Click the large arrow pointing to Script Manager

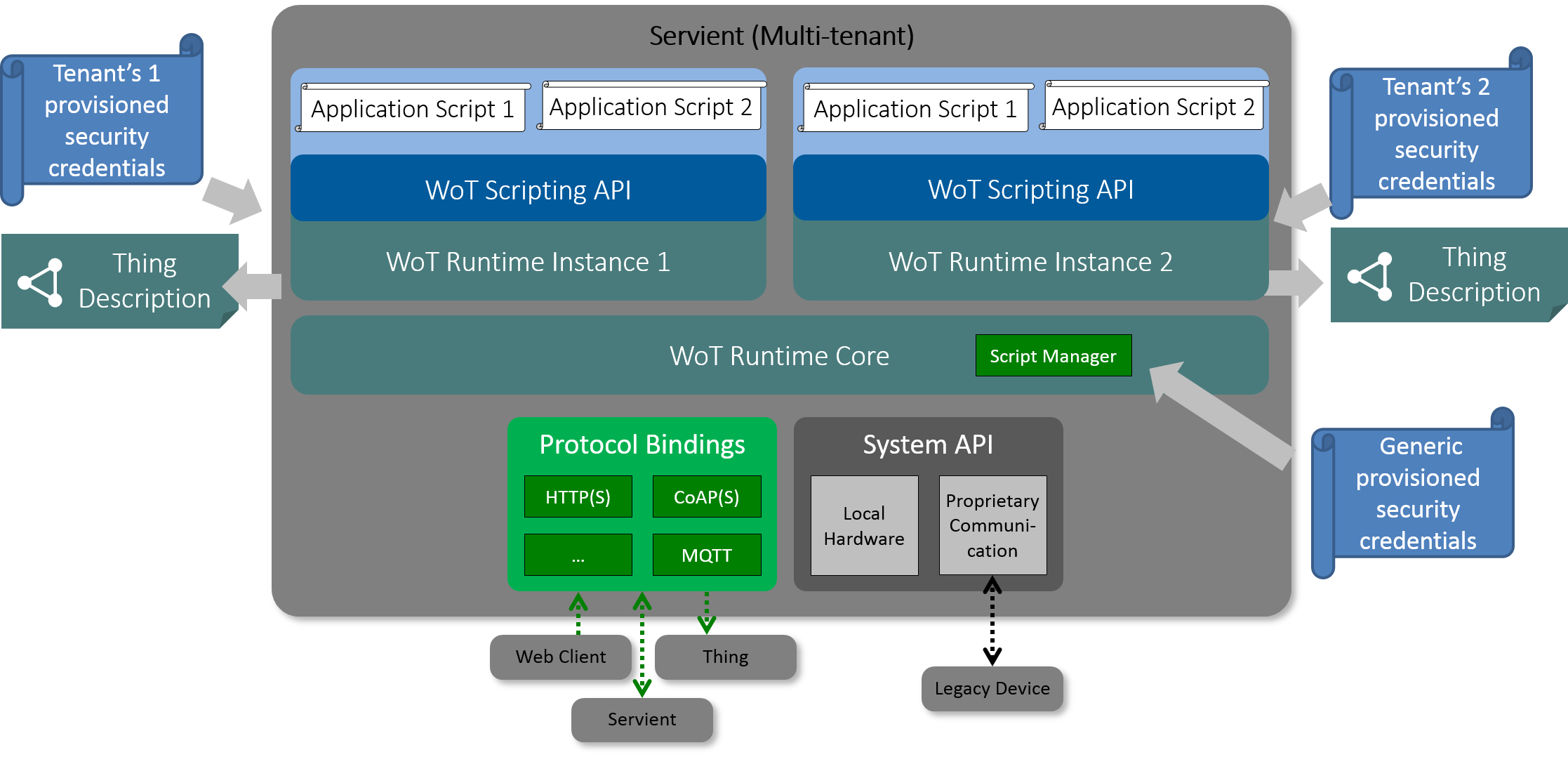click(x=1220, y=414)
